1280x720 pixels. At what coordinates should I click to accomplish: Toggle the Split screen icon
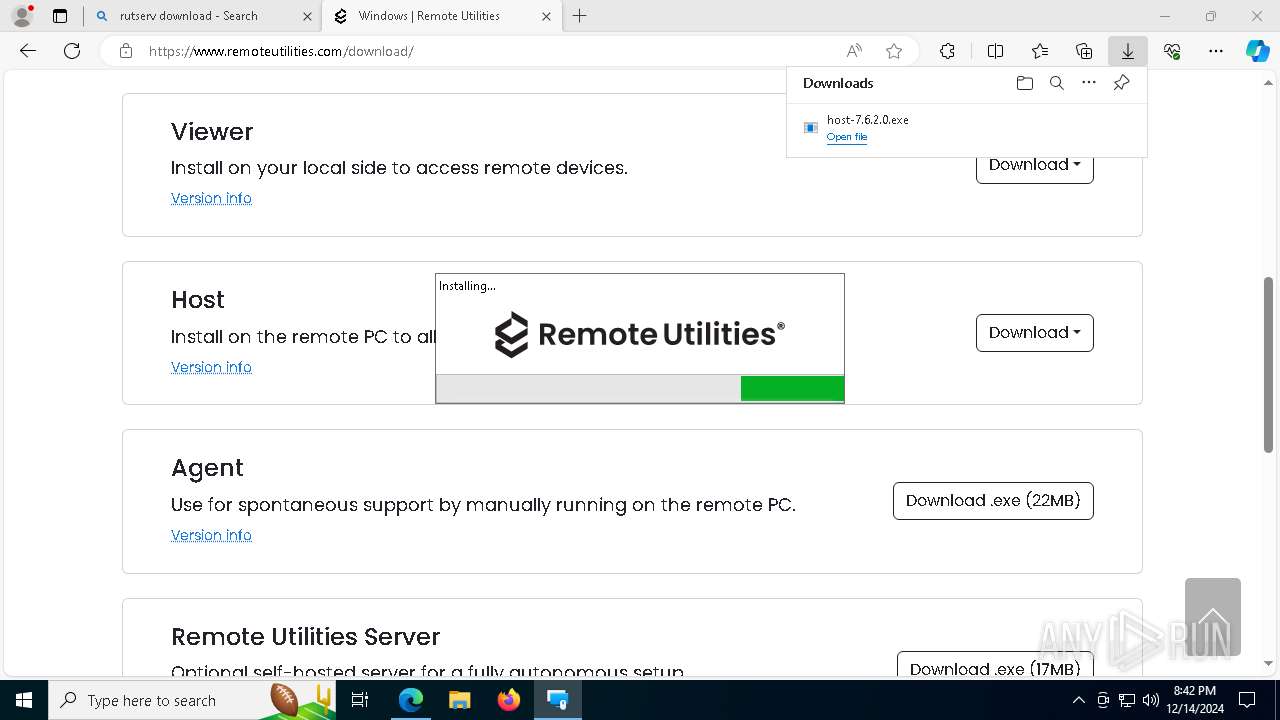point(995,51)
